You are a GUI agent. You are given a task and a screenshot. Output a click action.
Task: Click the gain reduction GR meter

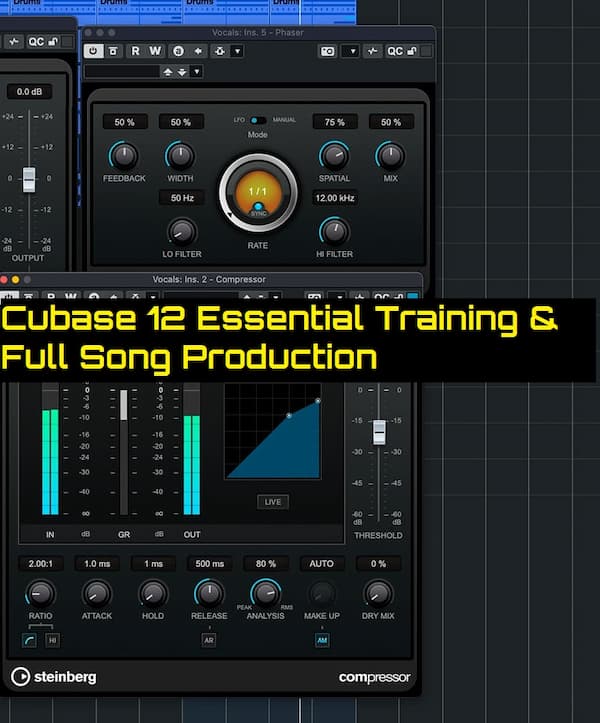pyautogui.click(x=124, y=452)
